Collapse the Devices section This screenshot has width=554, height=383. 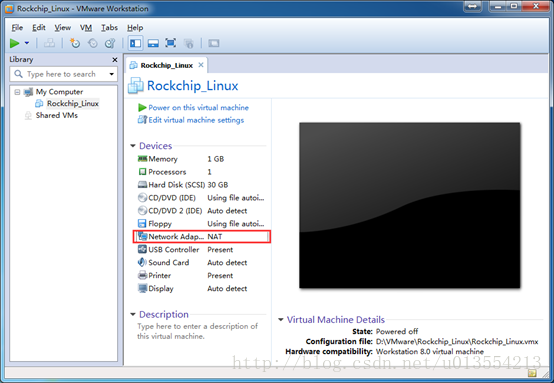[x=133, y=146]
